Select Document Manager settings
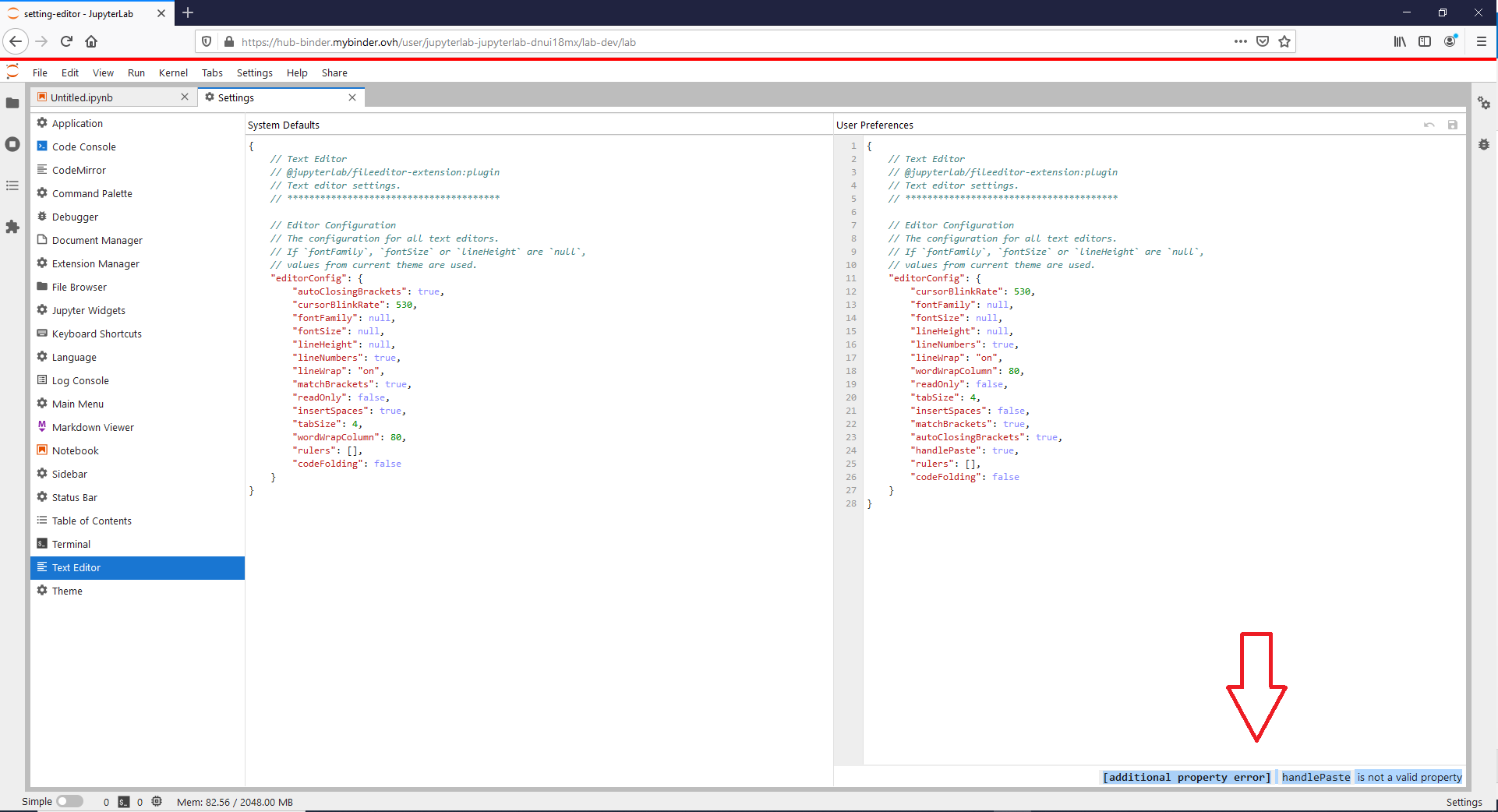The width and height of the screenshot is (1498, 812). pos(137,240)
